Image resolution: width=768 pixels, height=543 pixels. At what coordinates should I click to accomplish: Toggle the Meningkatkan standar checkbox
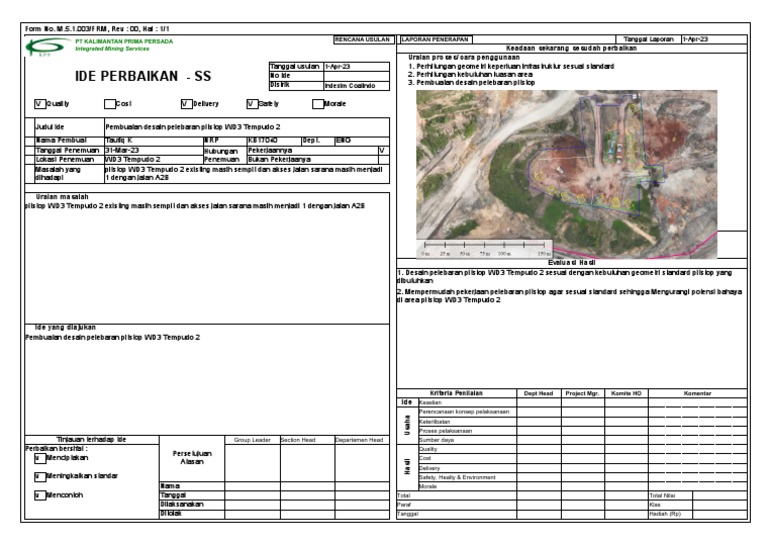(x=38, y=475)
